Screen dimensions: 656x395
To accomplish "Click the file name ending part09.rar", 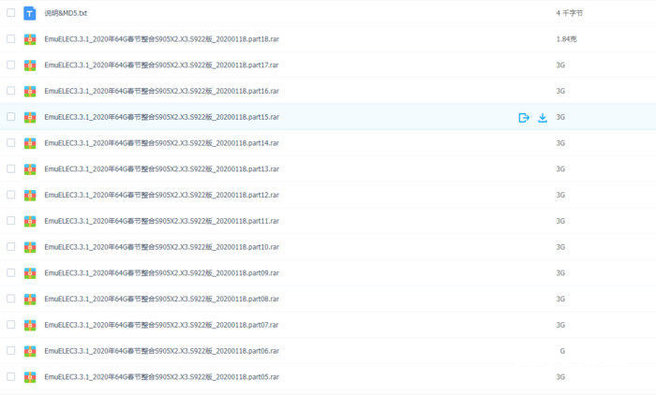I will point(161,273).
